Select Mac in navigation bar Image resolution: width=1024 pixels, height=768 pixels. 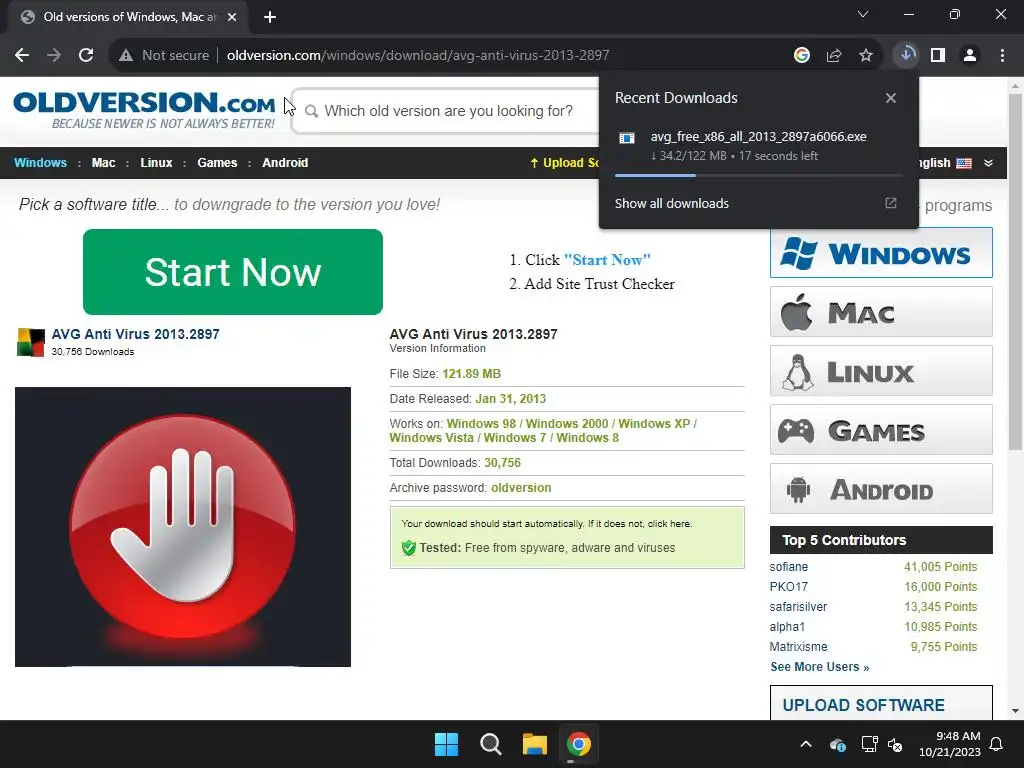pyautogui.click(x=103, y=163)
